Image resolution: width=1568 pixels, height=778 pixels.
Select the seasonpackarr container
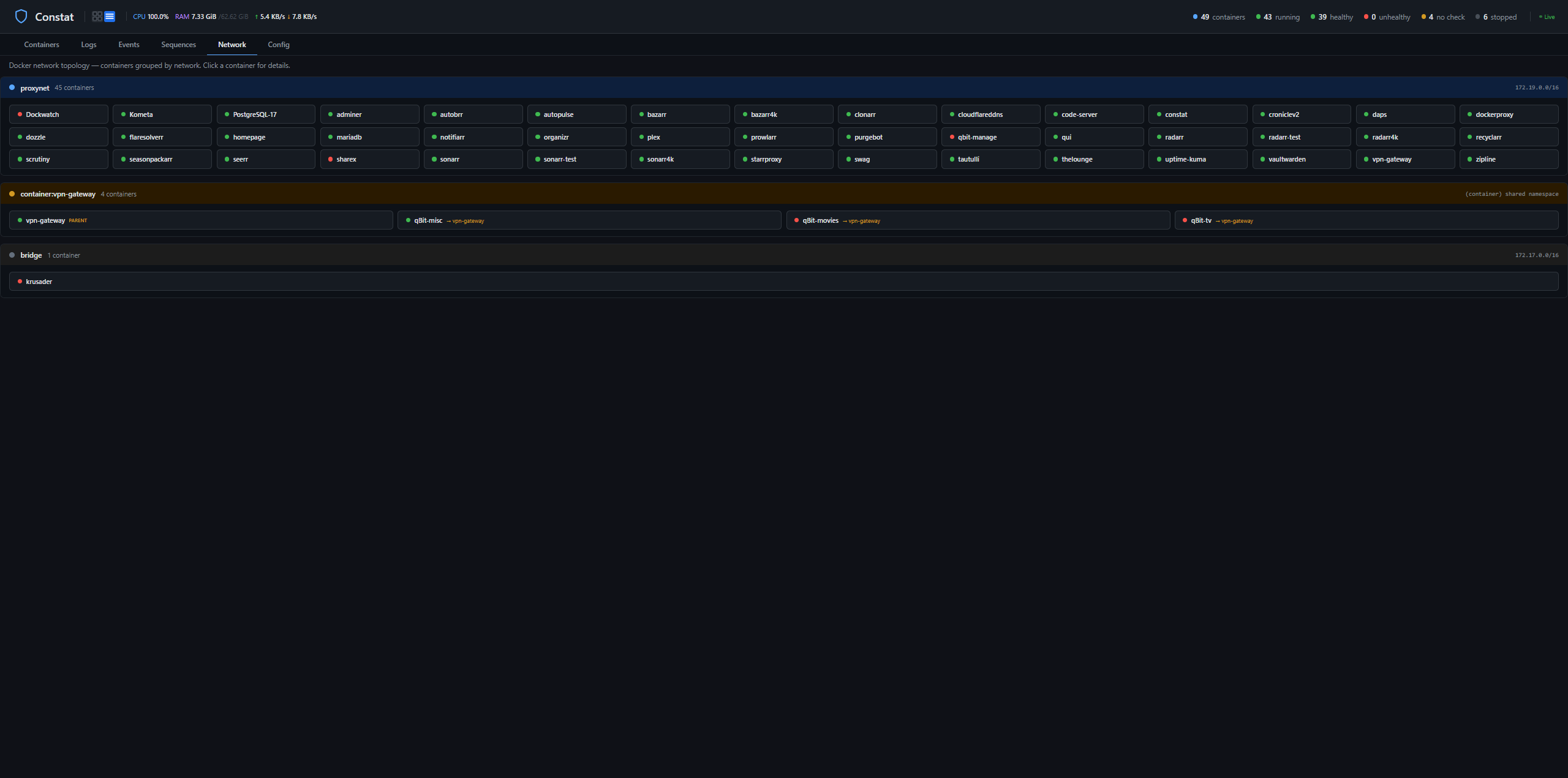(x=162, y=159)
